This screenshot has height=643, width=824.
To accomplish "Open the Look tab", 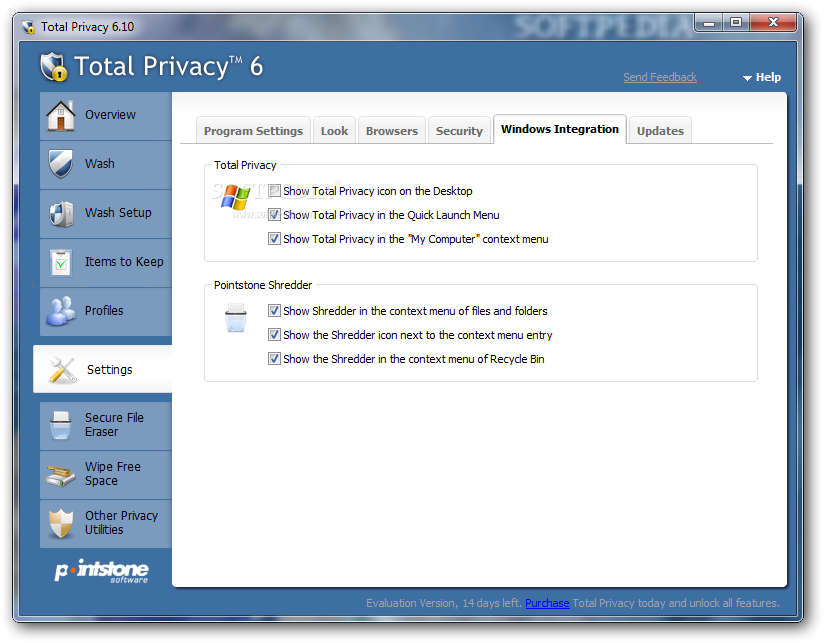I will 335,131.
